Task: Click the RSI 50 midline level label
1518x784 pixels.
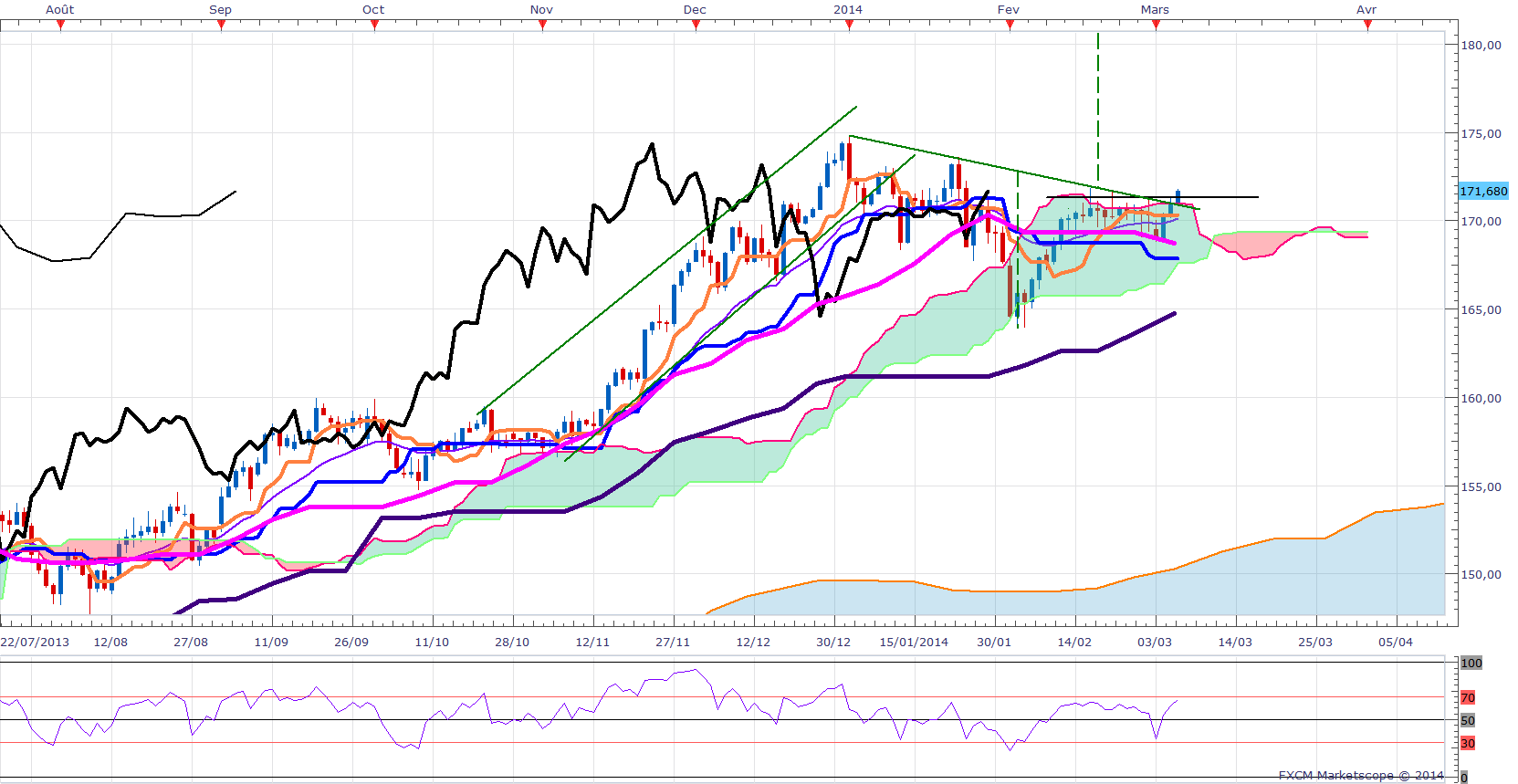Action: coord(1468,720)
